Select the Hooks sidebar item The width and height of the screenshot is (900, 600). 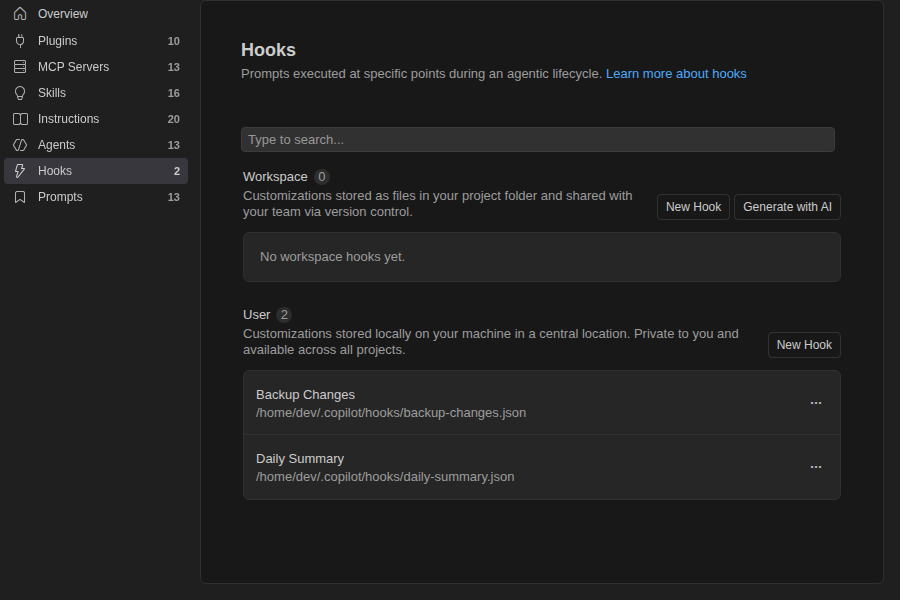[x=96, y=171]
